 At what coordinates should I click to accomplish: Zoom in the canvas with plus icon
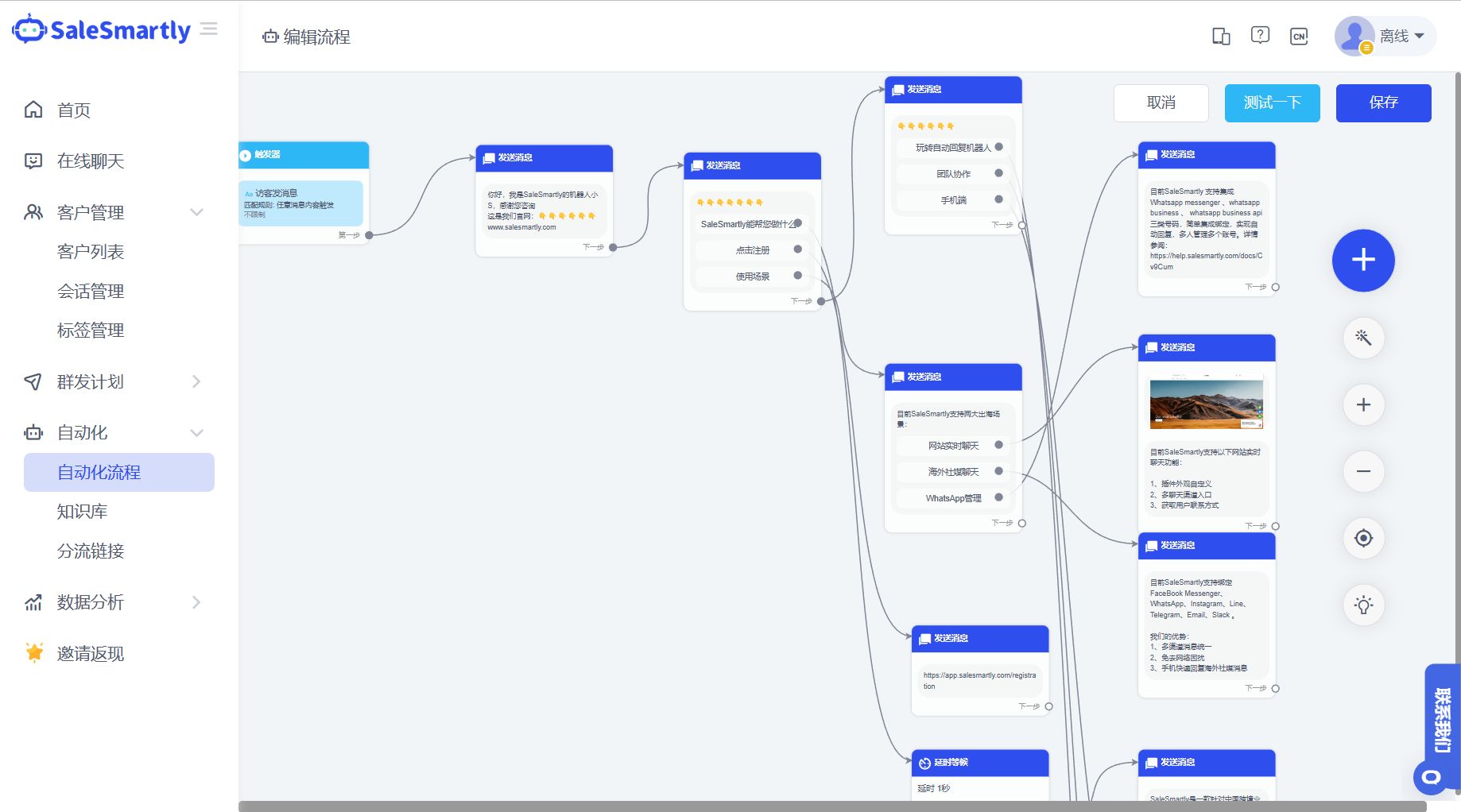coord(1363,404)
